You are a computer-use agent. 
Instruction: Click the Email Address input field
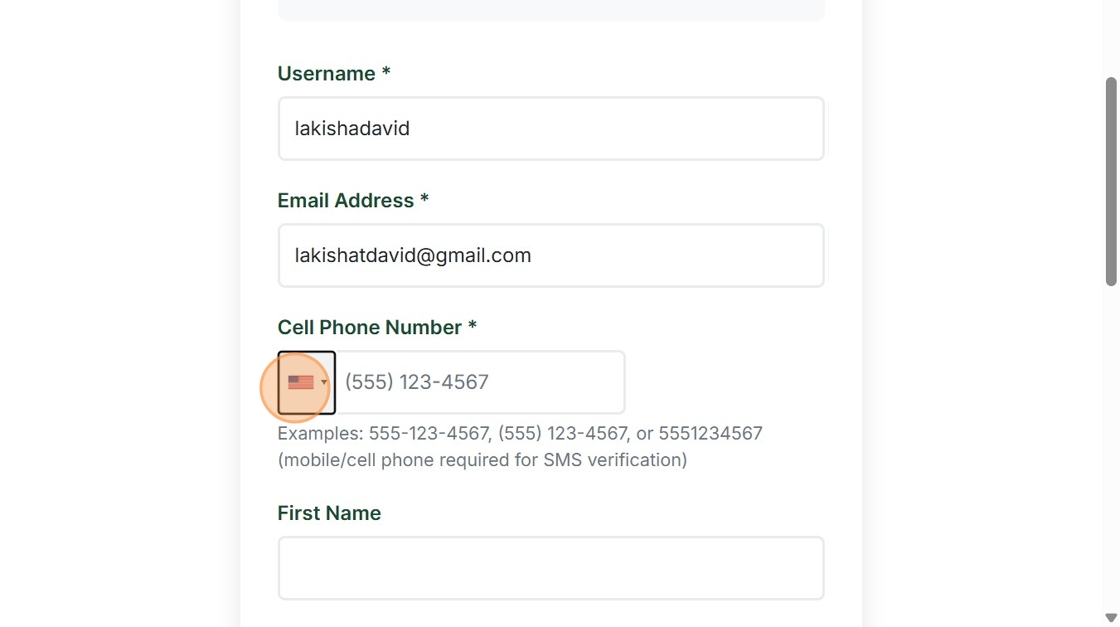pyautogui.click(x=550, y=256)
